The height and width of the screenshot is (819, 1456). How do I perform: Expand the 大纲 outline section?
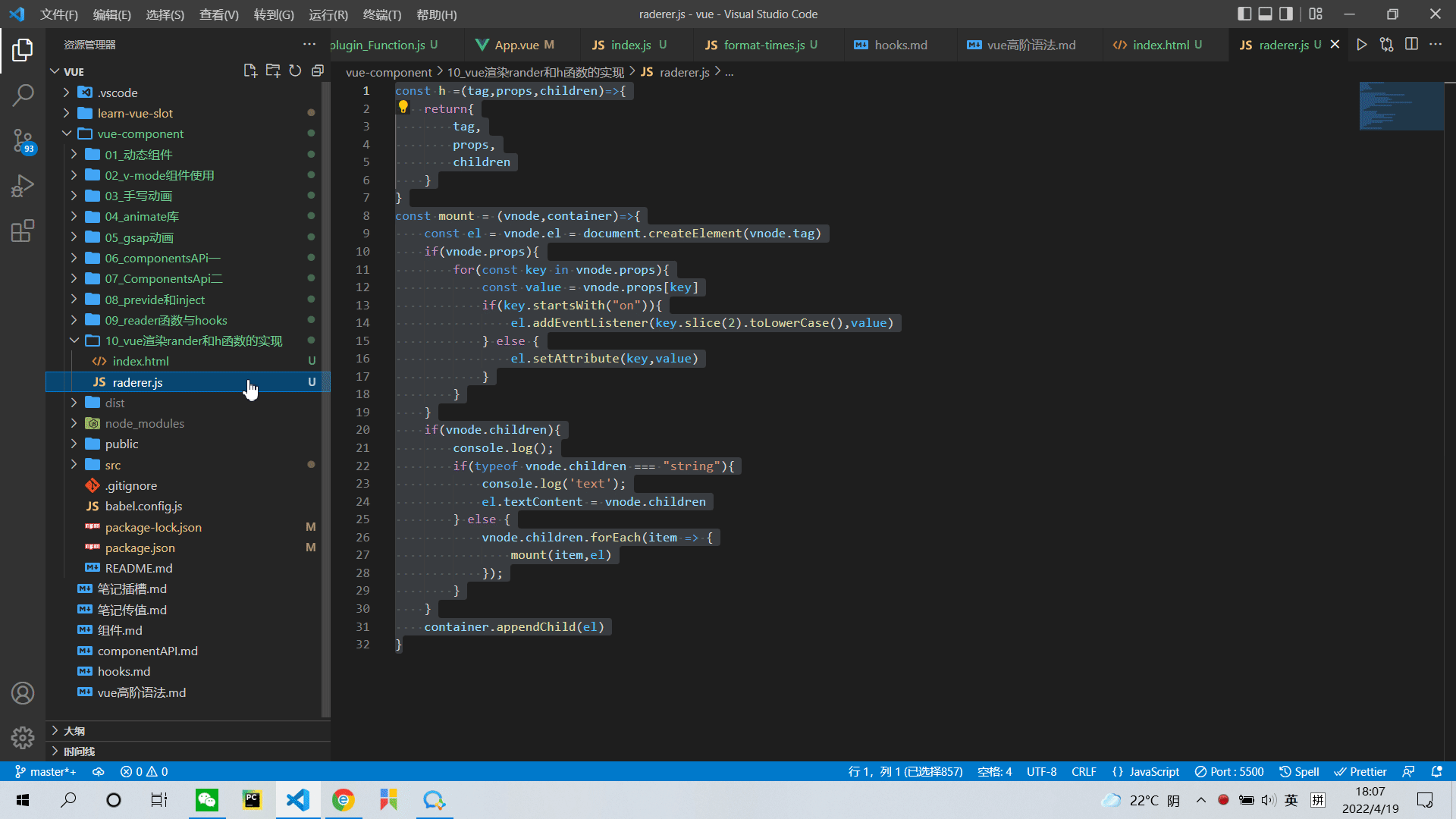point(74,731)
